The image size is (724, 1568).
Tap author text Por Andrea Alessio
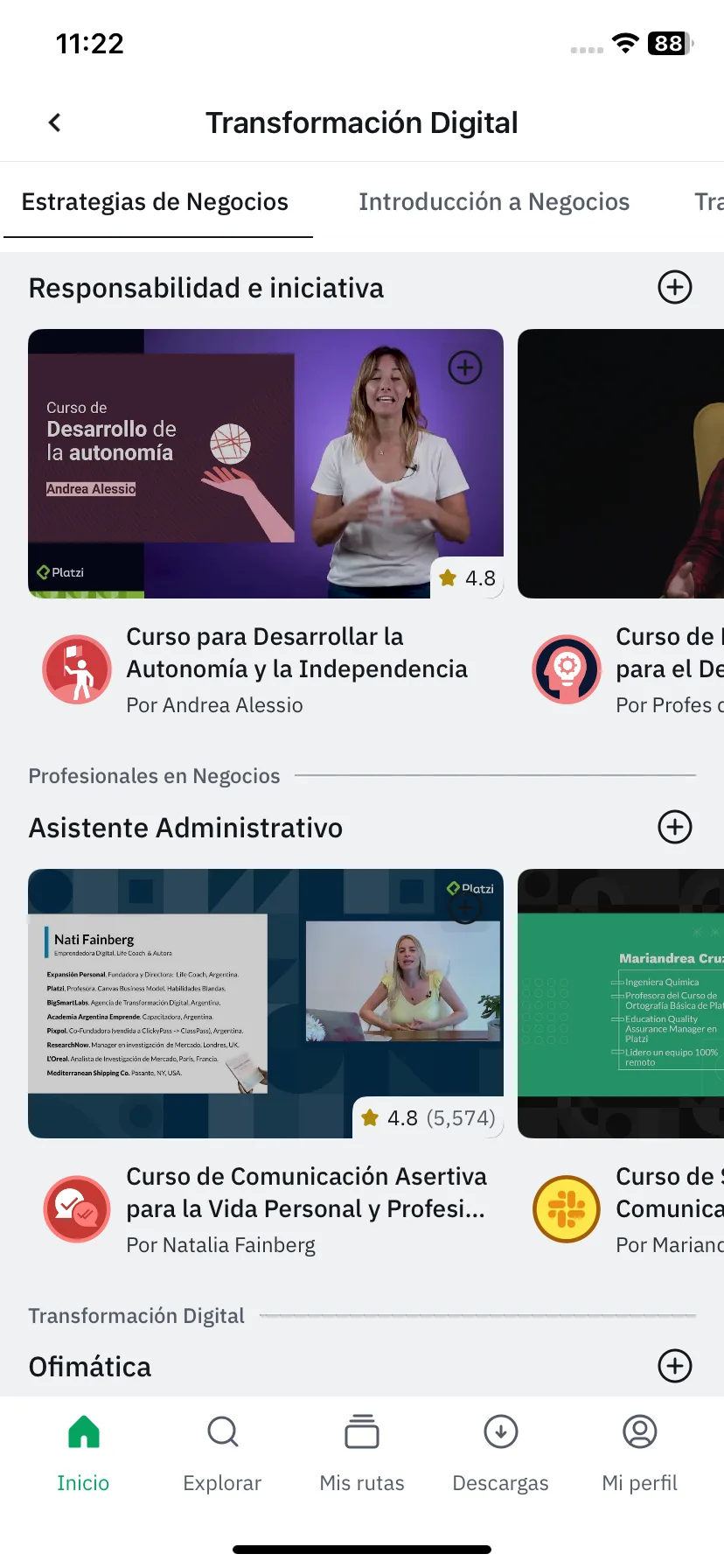tap(214, 705)
